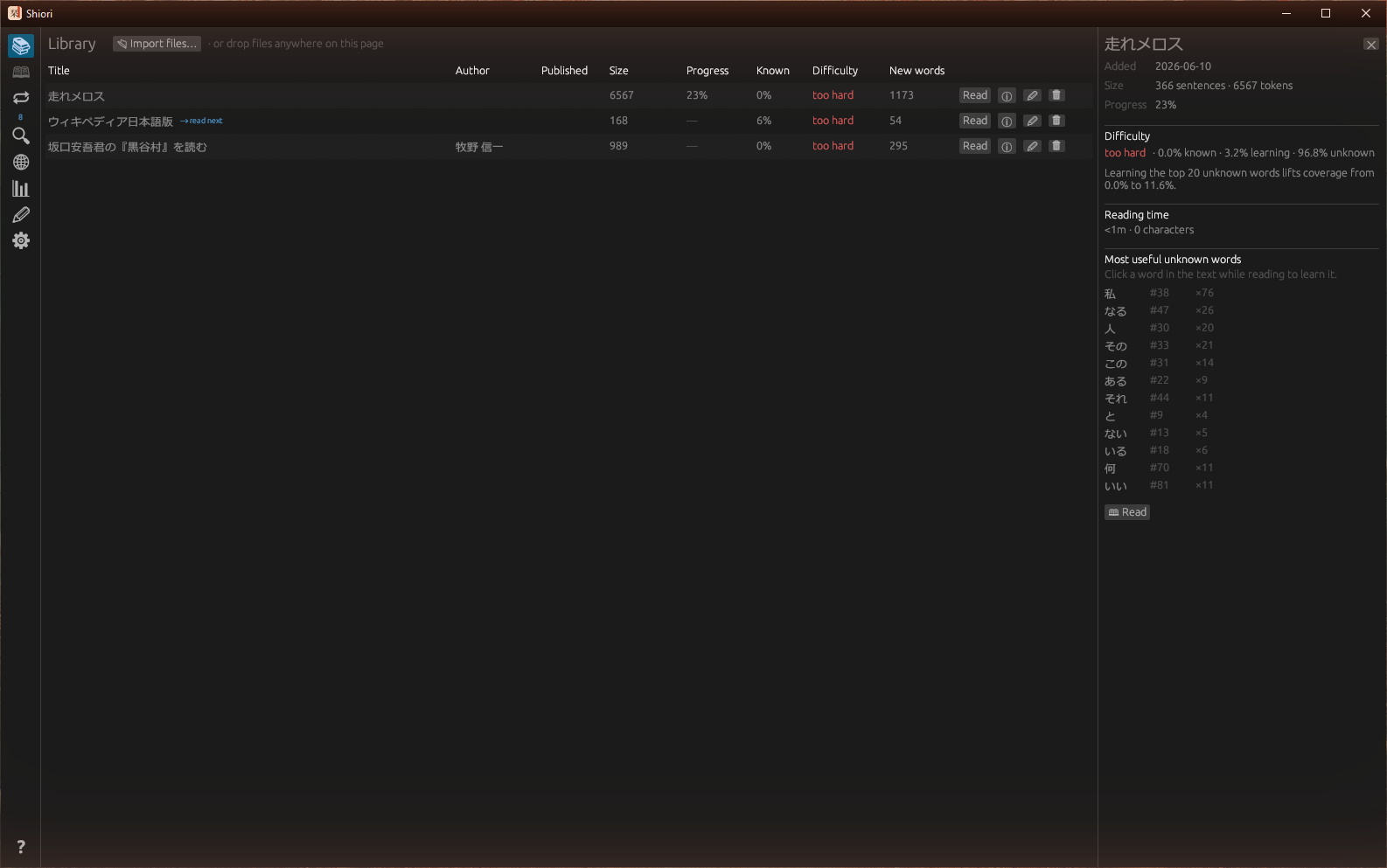Open the search magnifier in sidebar

(x=21, y=135)
